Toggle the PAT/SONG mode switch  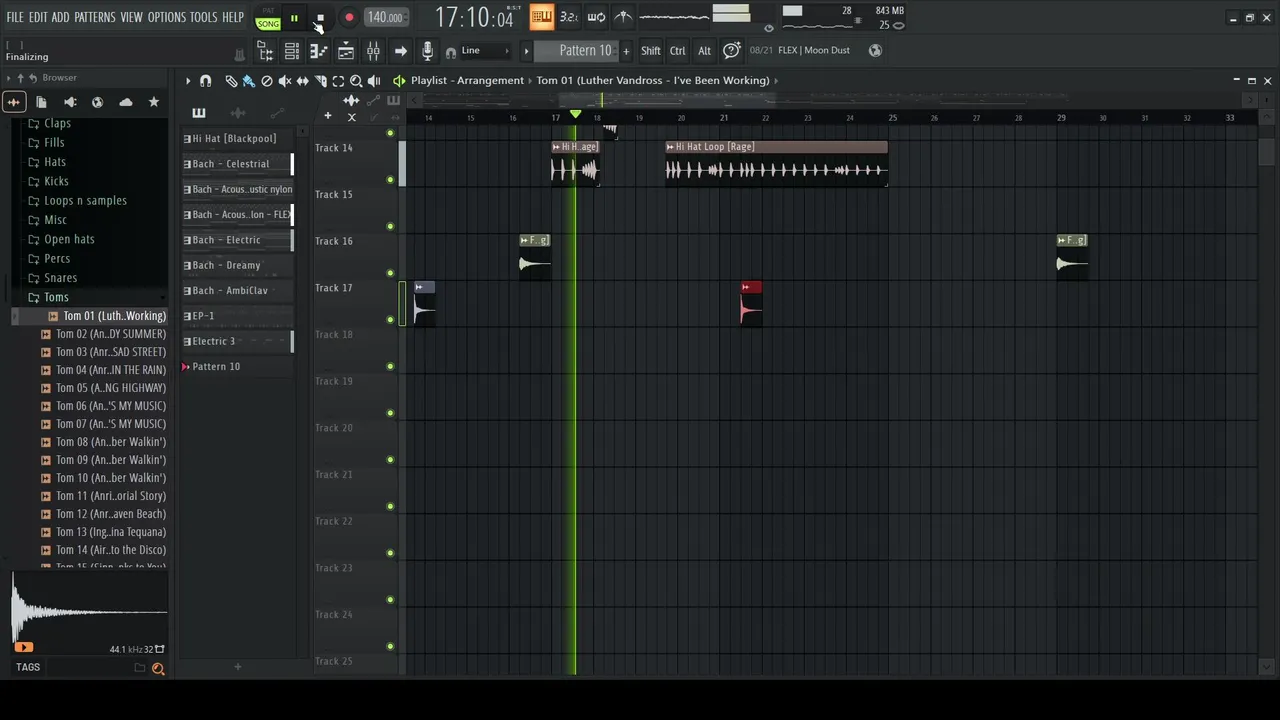(268, 18)
